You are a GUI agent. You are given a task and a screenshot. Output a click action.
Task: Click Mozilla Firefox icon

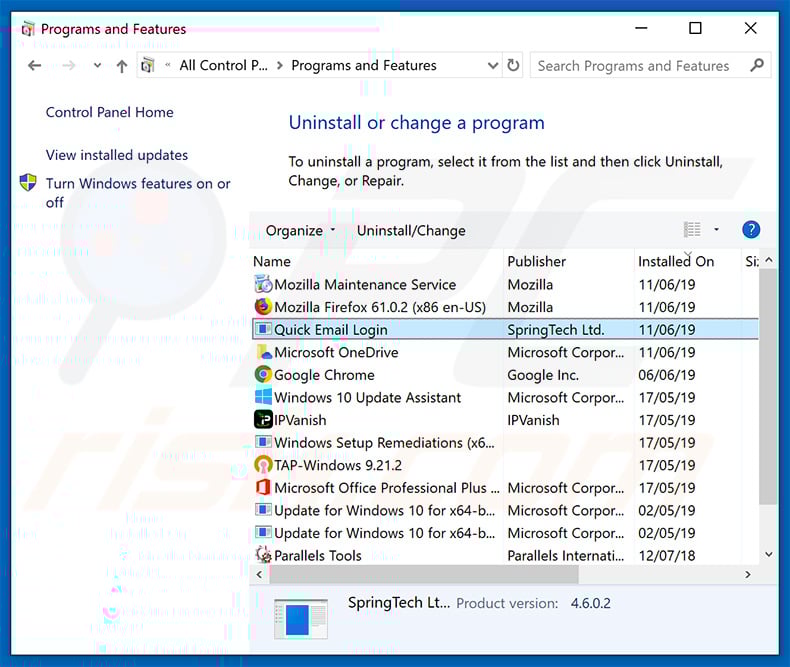(x=263, y=306)
